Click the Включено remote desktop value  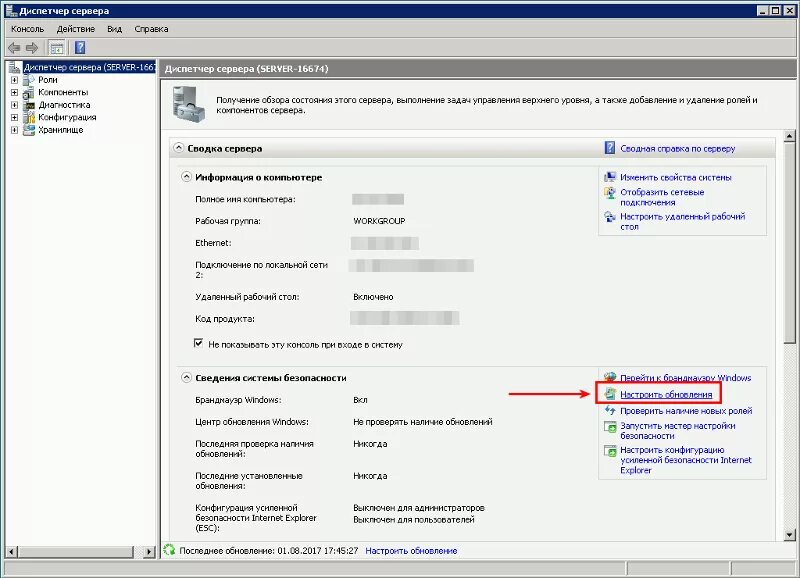coord(373,297)
